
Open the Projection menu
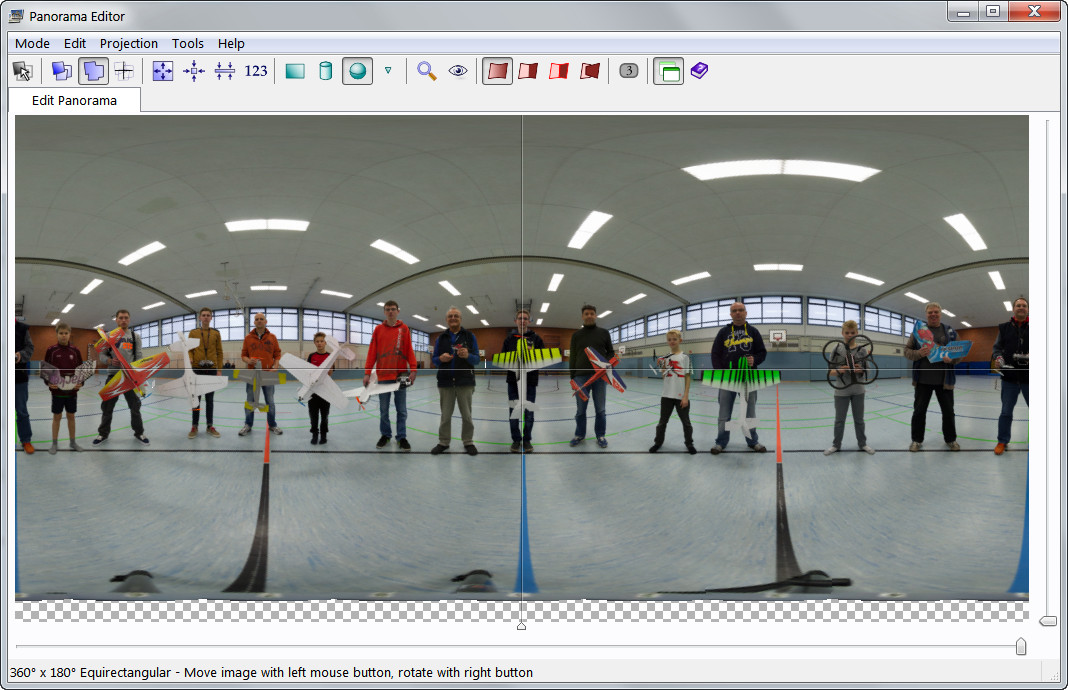tap(128, 43)
